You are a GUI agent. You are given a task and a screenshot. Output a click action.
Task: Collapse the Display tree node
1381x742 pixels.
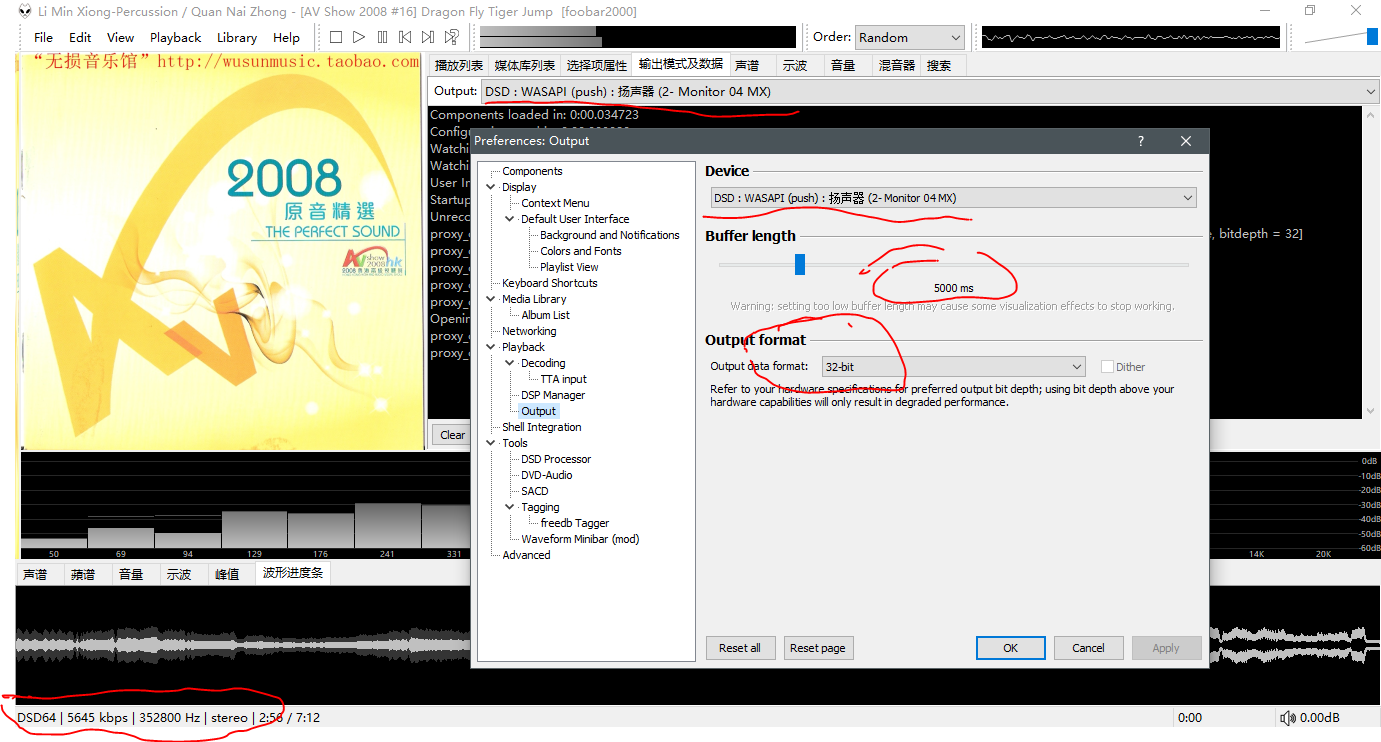click(491, 187)
